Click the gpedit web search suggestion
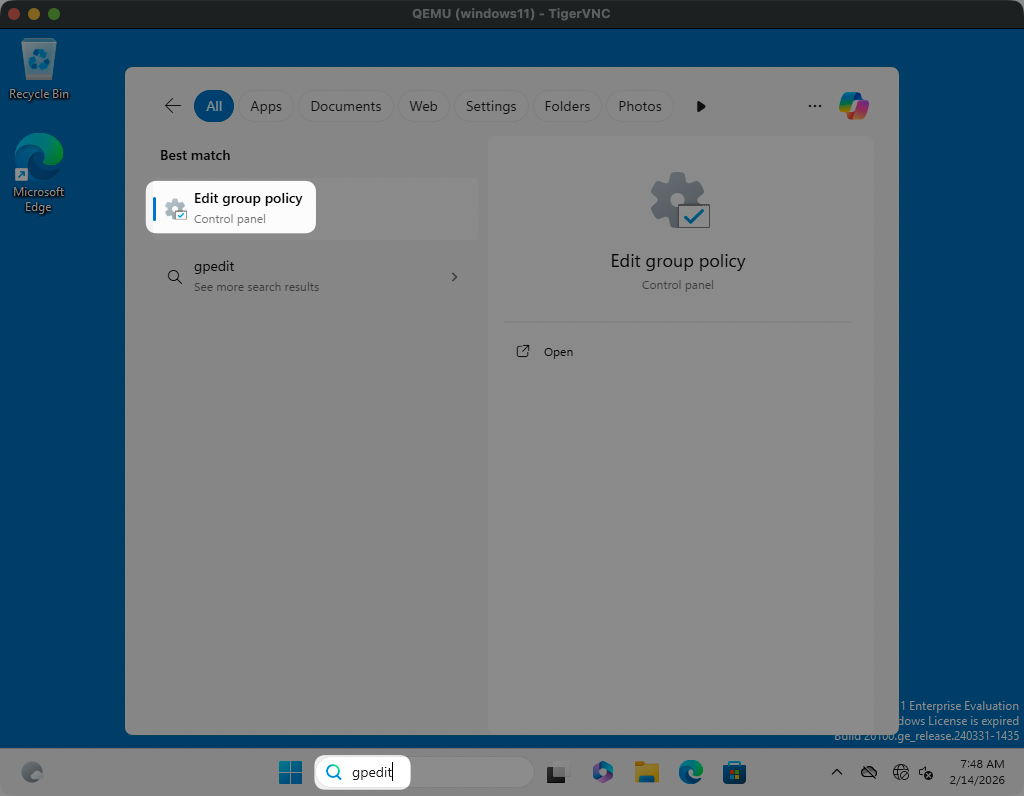 (256, 276)
